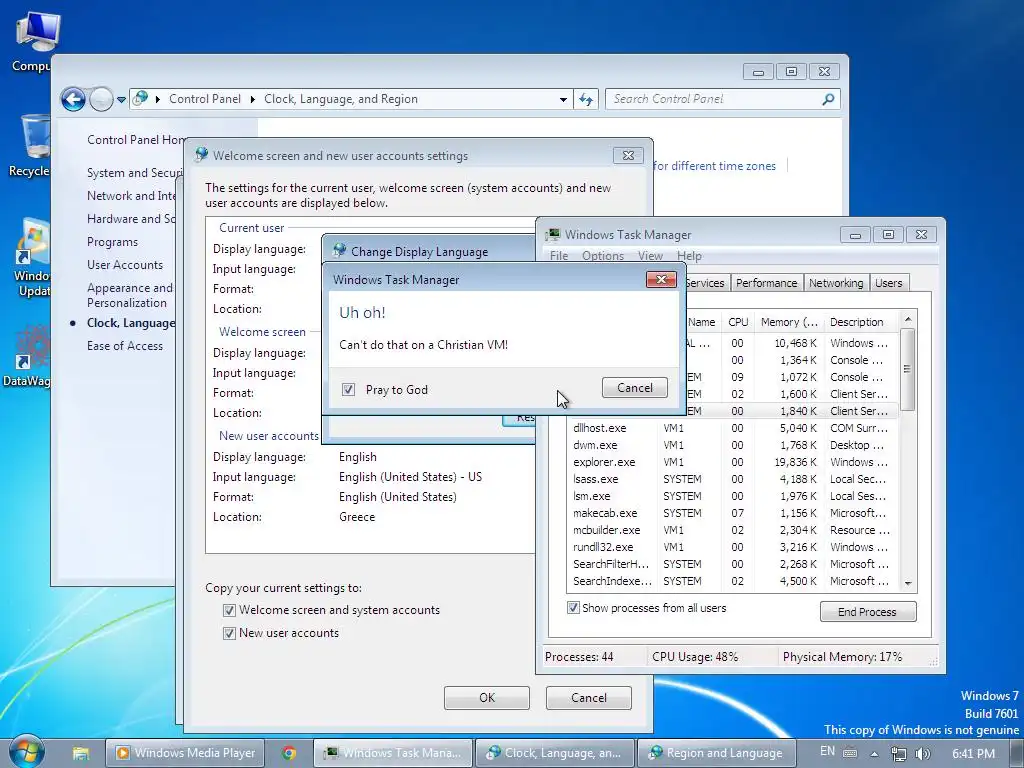Close the Uh oh Task Manager dialog
Image resolution: width=1024 pixels, height=768 pixels.
[x=661, y=280]
